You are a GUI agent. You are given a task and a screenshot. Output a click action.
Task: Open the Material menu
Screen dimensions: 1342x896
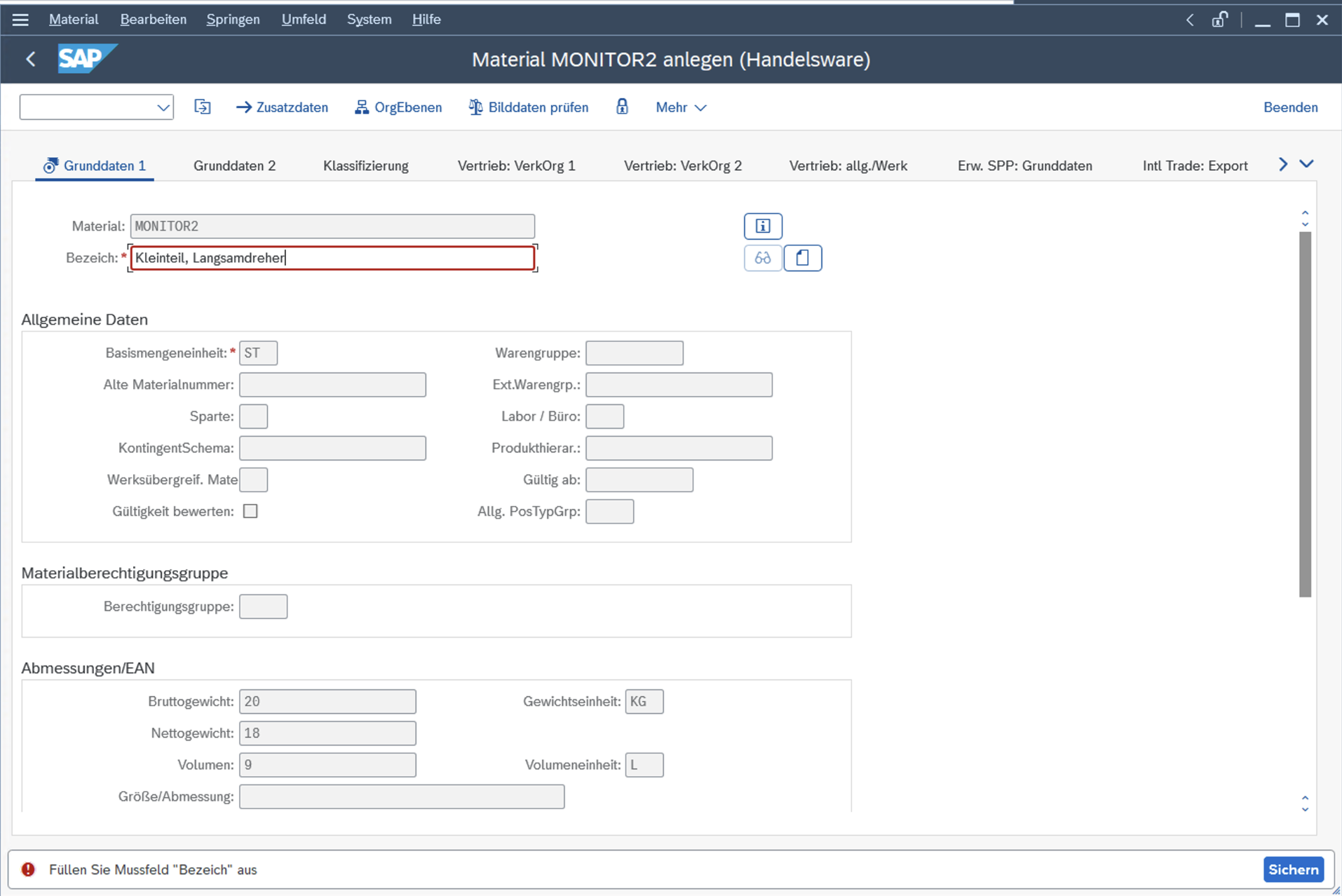click(74, 20)
